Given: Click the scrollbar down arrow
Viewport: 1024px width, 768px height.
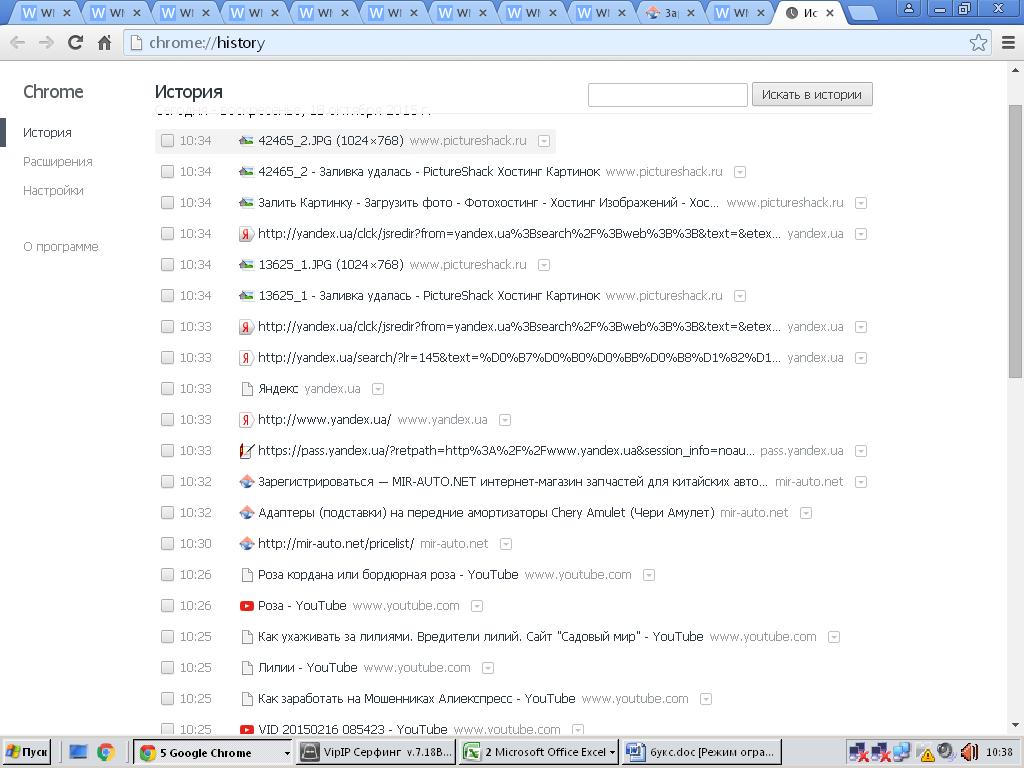Looking at the screenshot, I should pyautogui.click(x=1015, y=725).
